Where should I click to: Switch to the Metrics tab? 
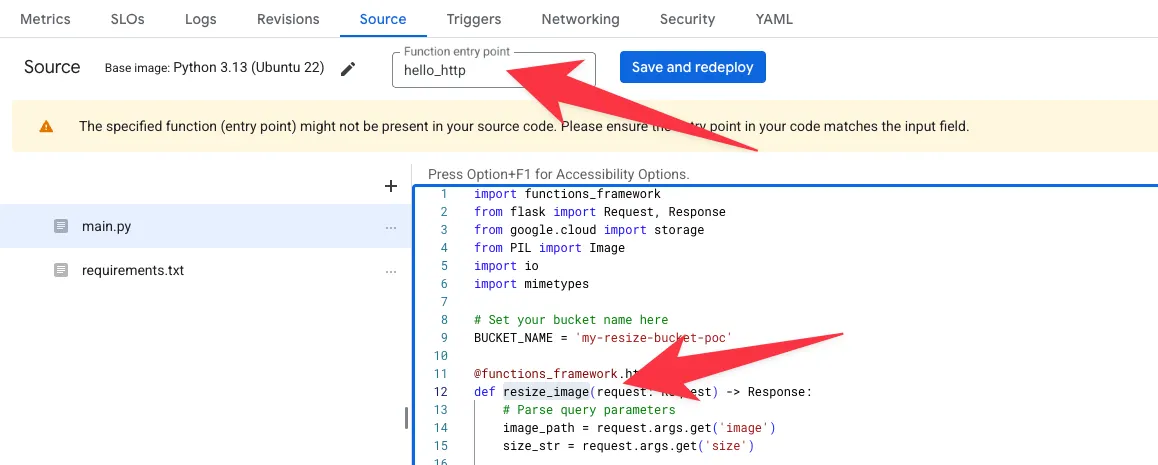(x=46, y=19)
